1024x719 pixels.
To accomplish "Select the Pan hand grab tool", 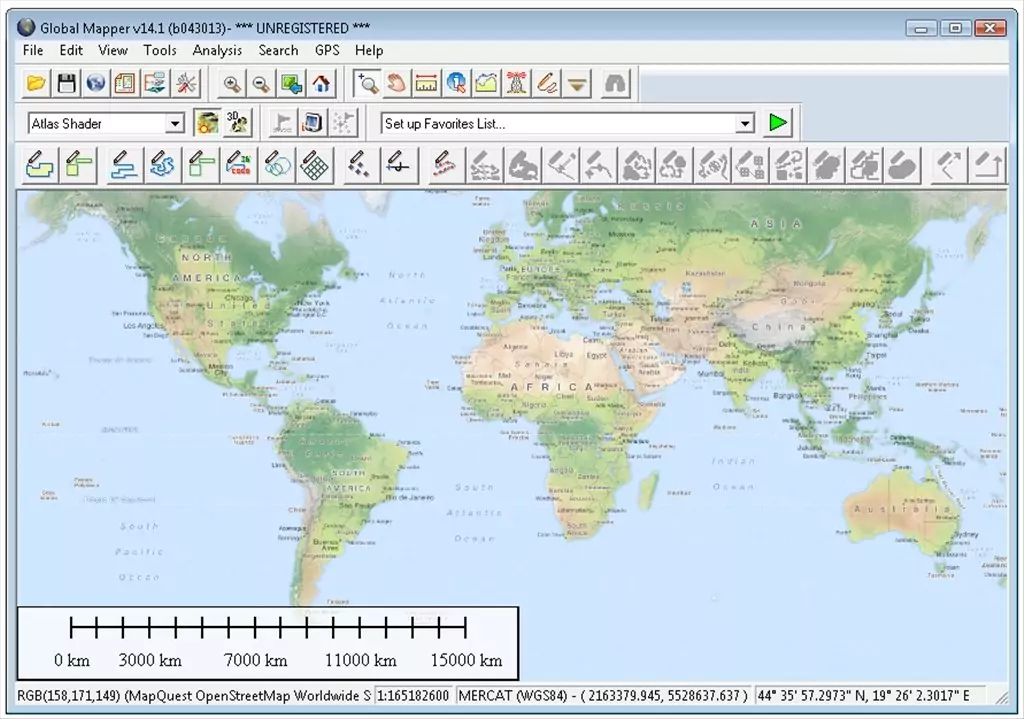I will coord(396,84).
